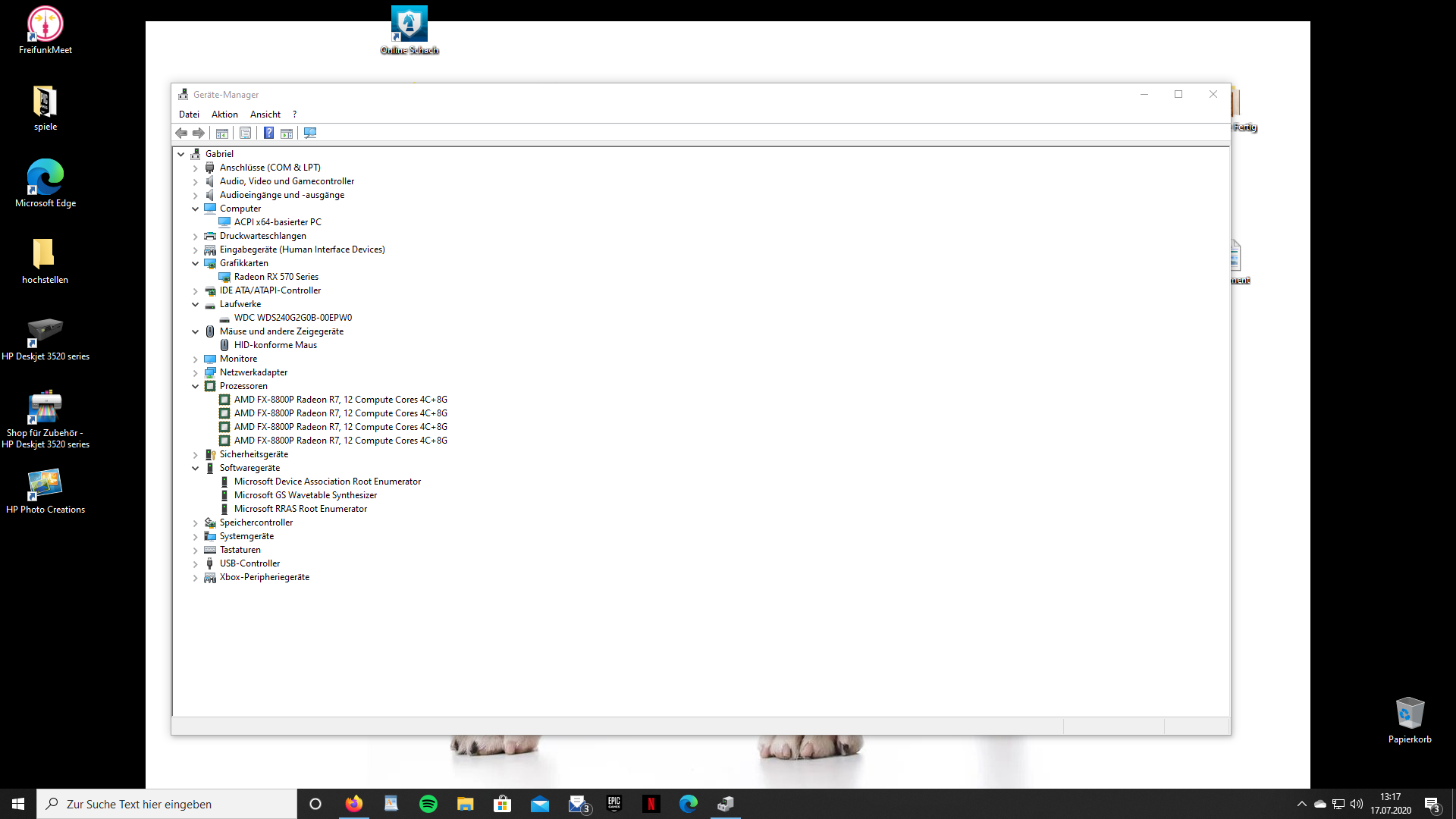Viewport: 1456px width, 819px height.
Task: Click the taskbar search text field
Action: 174,804
